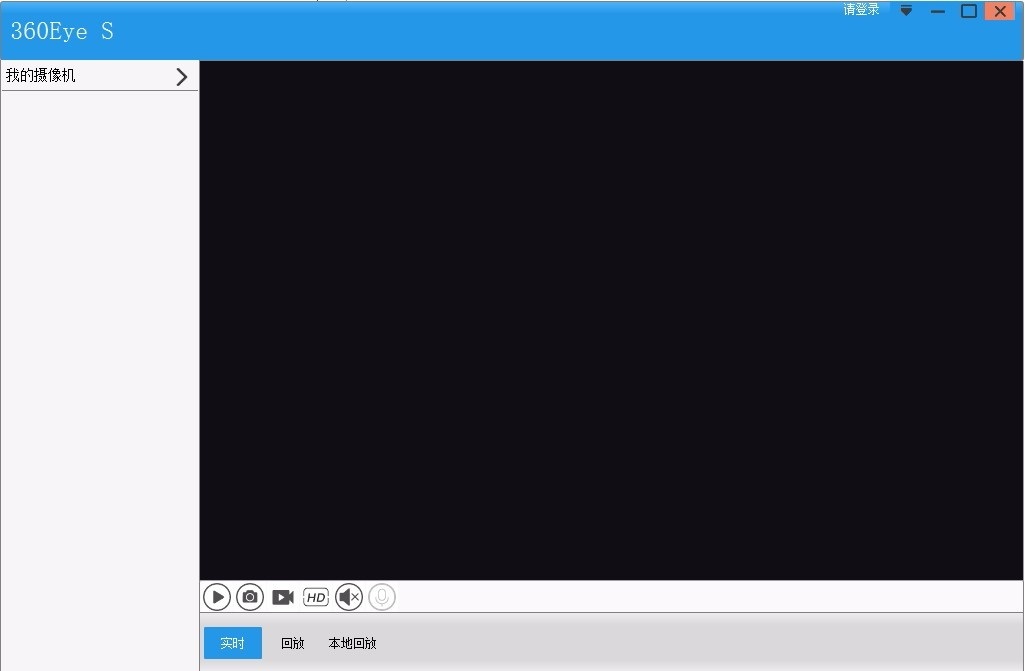Switch to the 实时 tab
Screen dimensions: 1025x671
point(233,643)
